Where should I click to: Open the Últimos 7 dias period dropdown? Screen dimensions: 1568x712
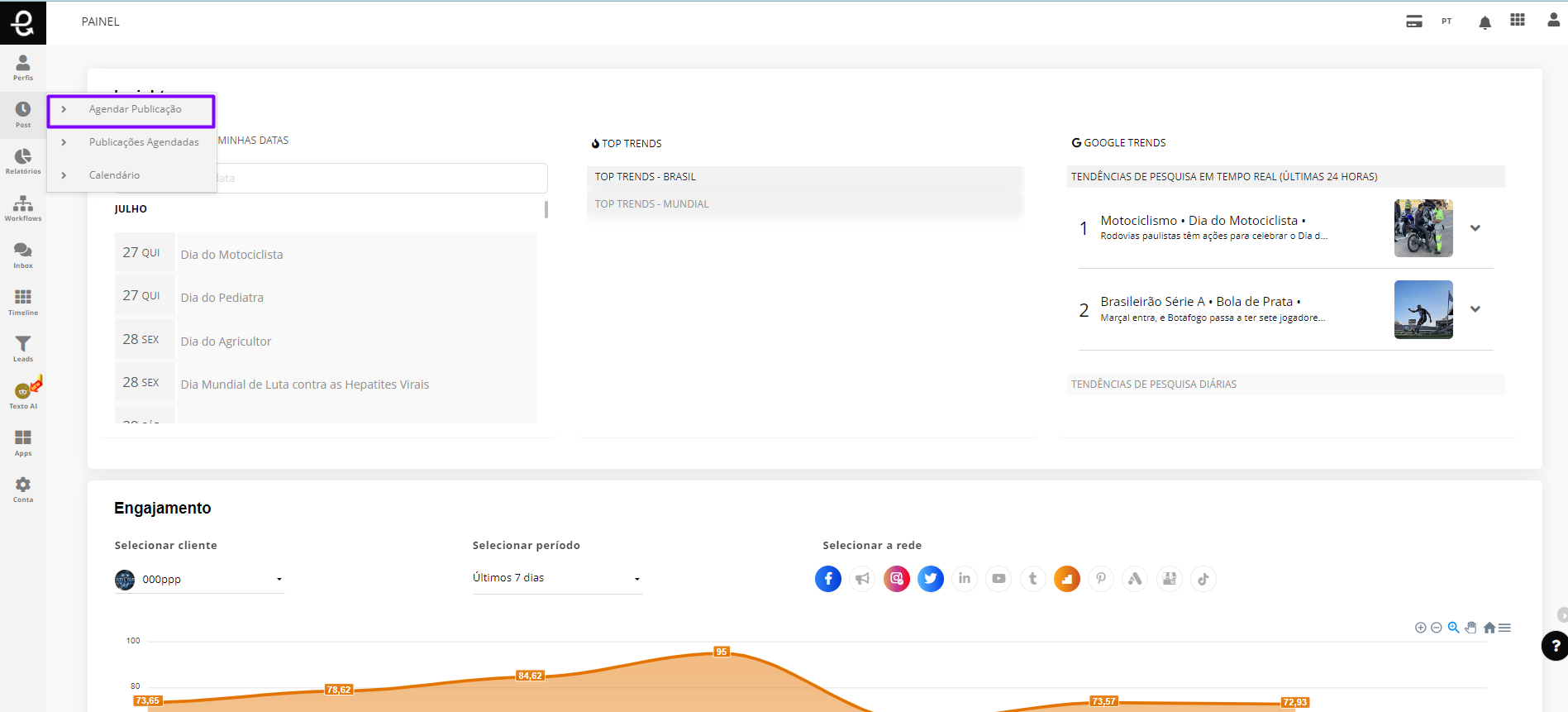point(557,578)
